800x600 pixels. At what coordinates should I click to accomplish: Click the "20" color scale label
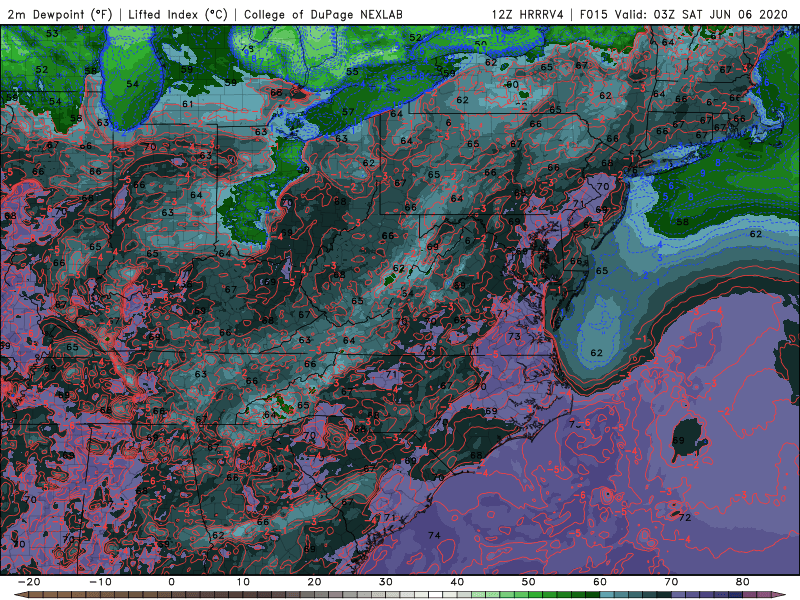point(314,582)
